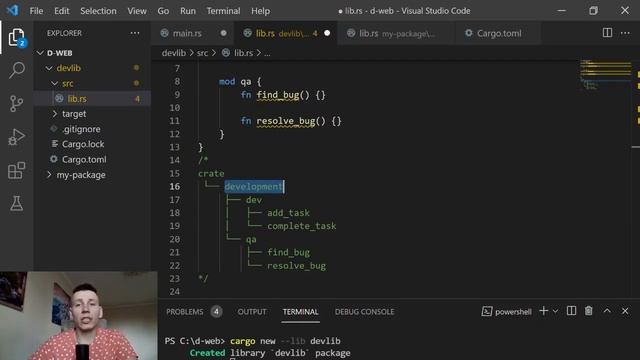Close the bottom panel
640x360 pixels.
pos(625,311)
